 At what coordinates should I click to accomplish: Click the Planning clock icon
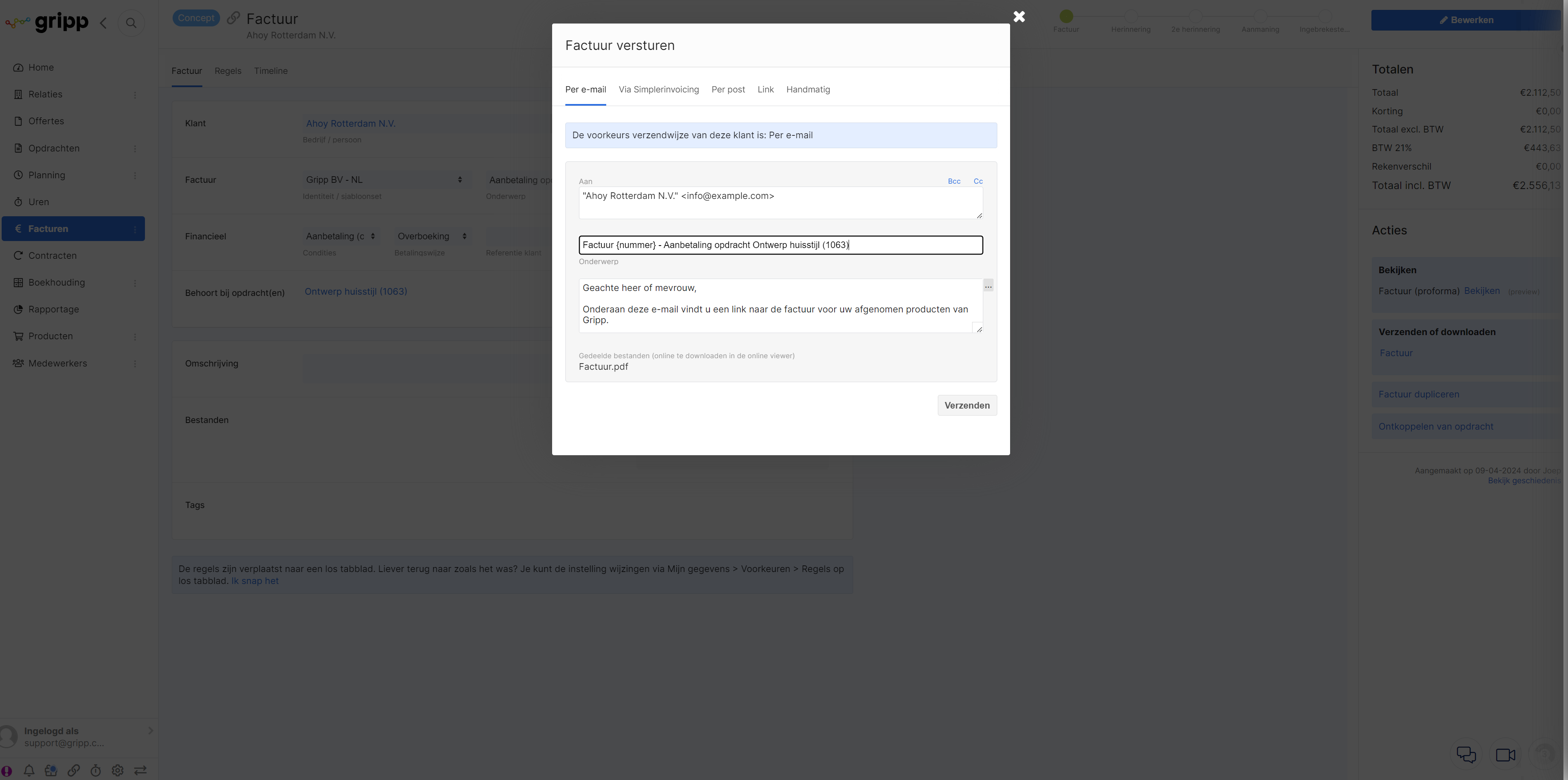(18, 175)
